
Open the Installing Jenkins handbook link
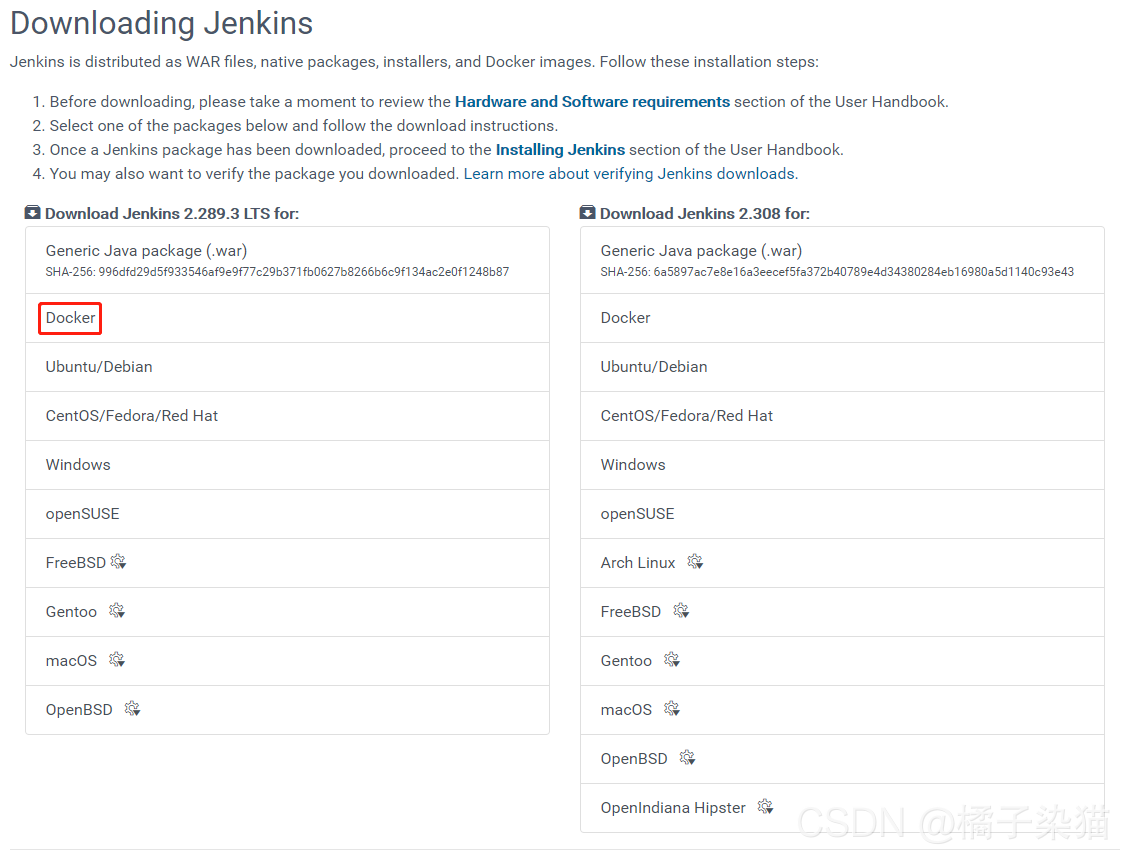pos(560,150)
